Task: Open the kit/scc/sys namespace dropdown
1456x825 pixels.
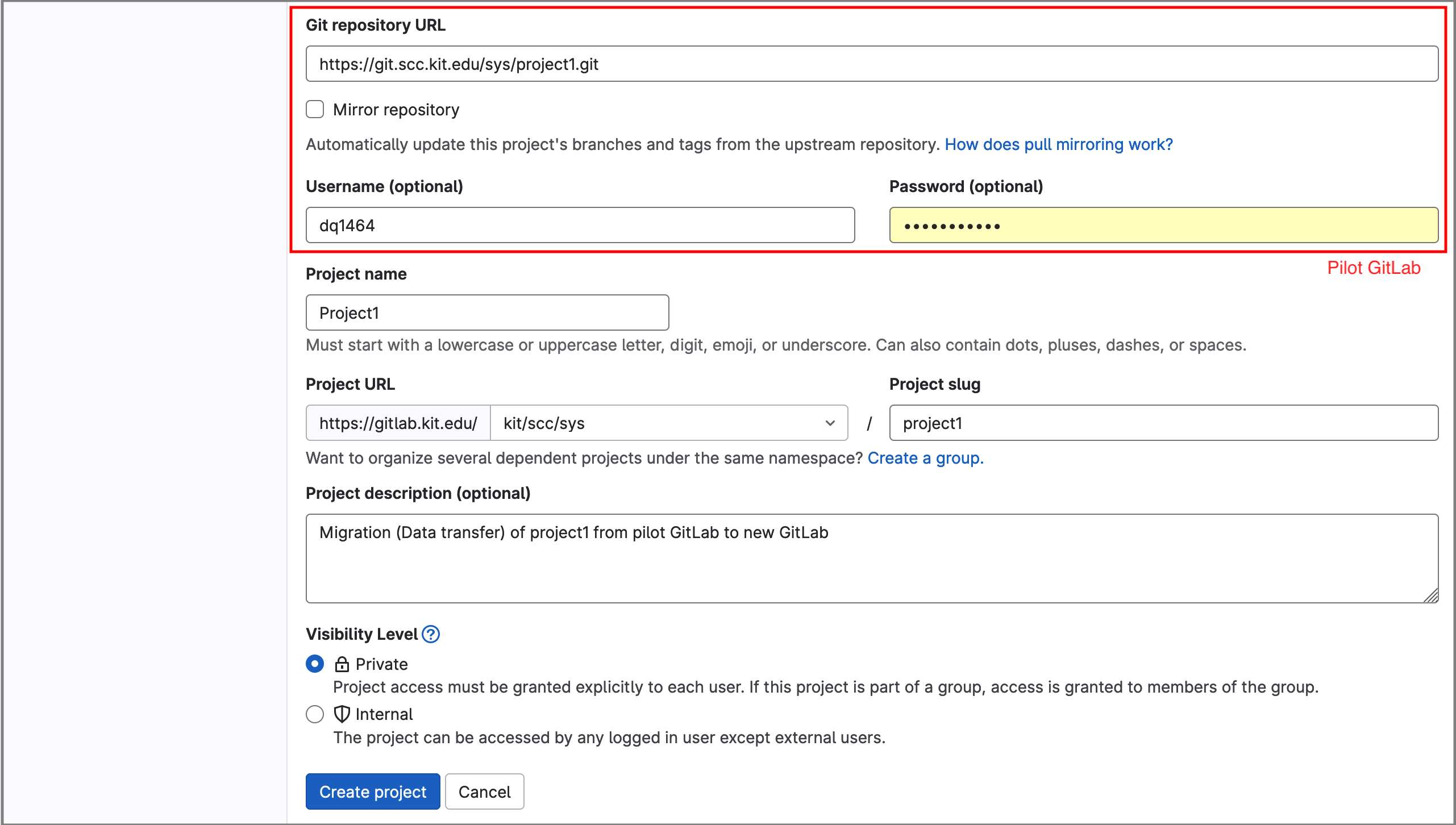Action: [669, 423]
